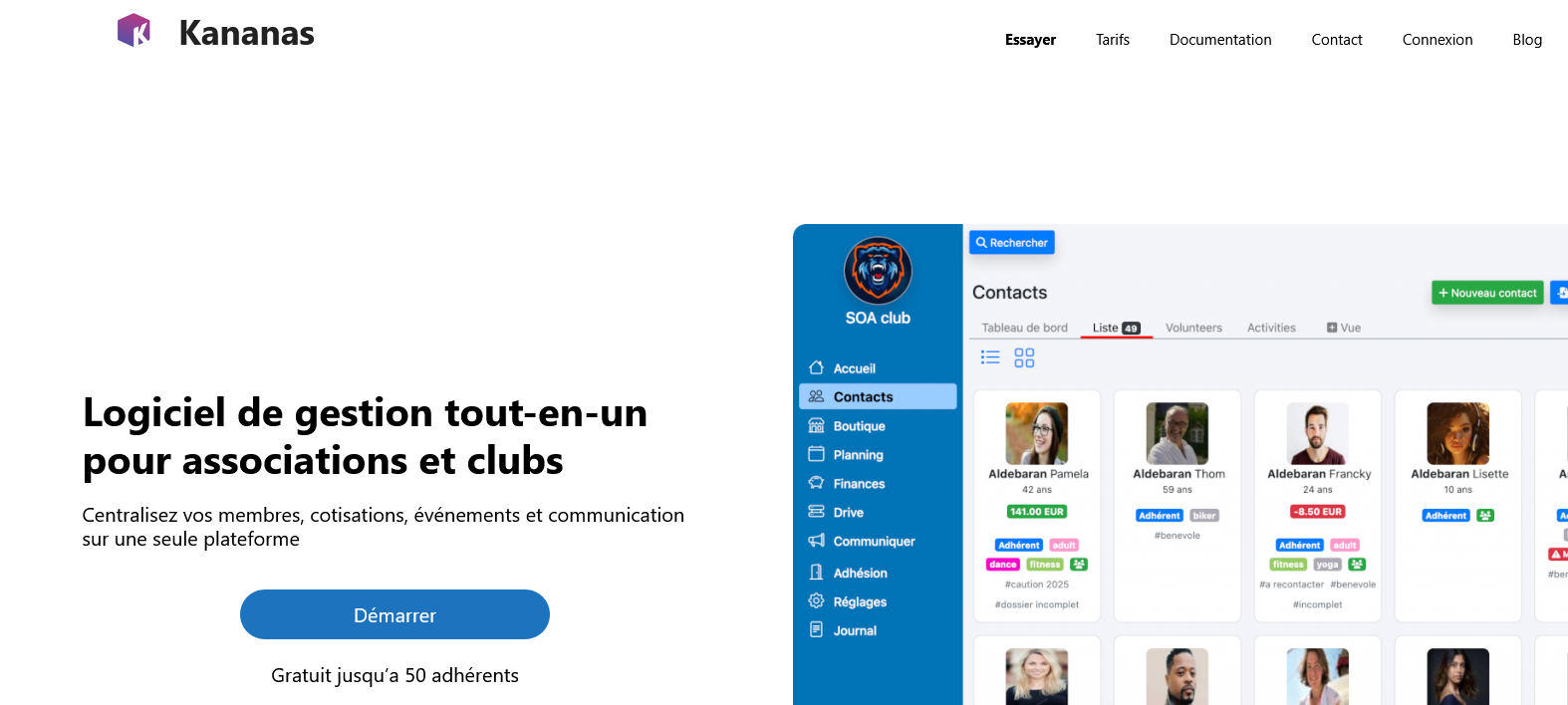The width and height of the screenshot is (1568, 705).
Task: Open Planning via its calendar icon
Action: click(x=816, y=454)
